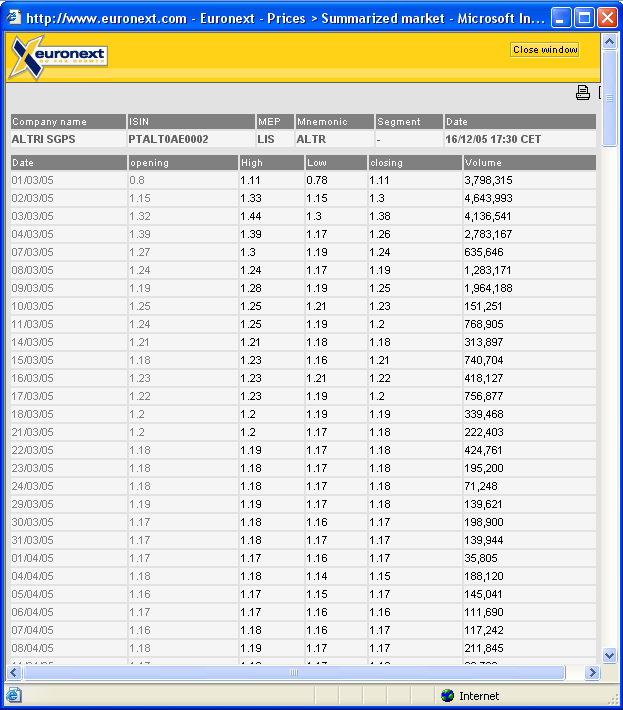Click the Internet zone globe icon
The image size is (623, 710).
(447, 696)
